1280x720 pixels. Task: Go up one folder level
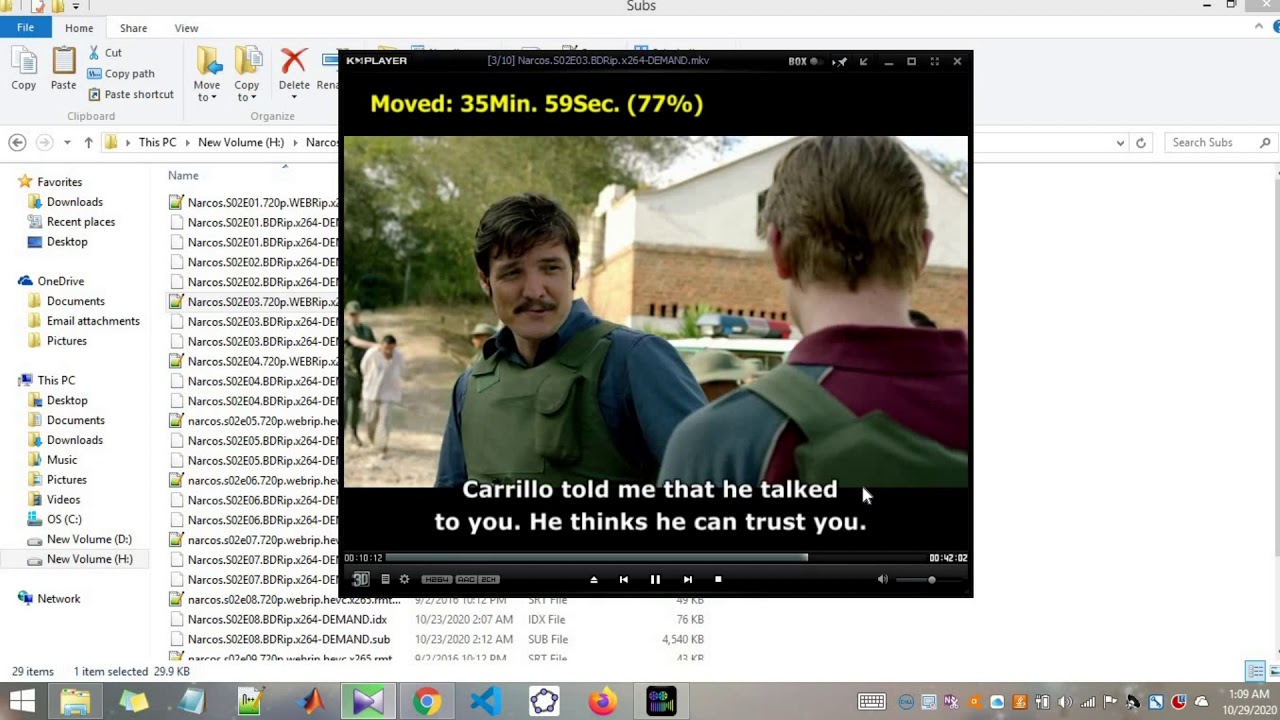[x=88, y=143]
